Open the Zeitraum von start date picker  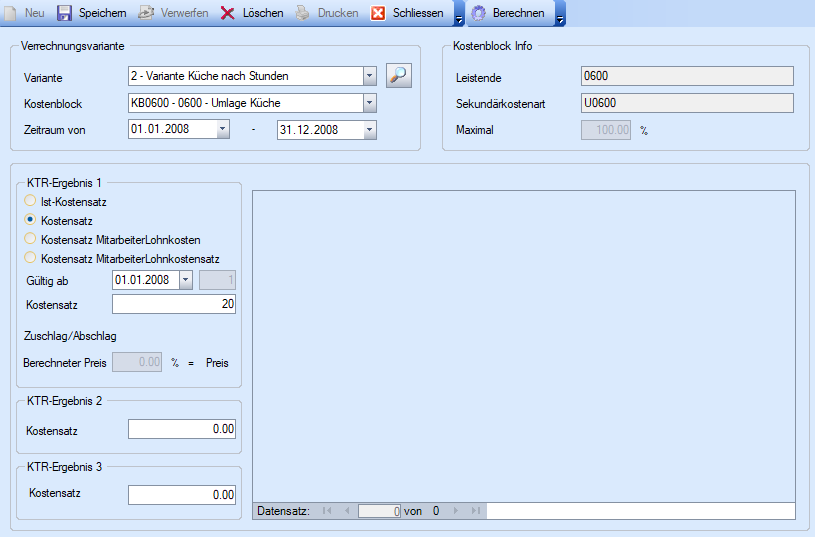[222, 129]
